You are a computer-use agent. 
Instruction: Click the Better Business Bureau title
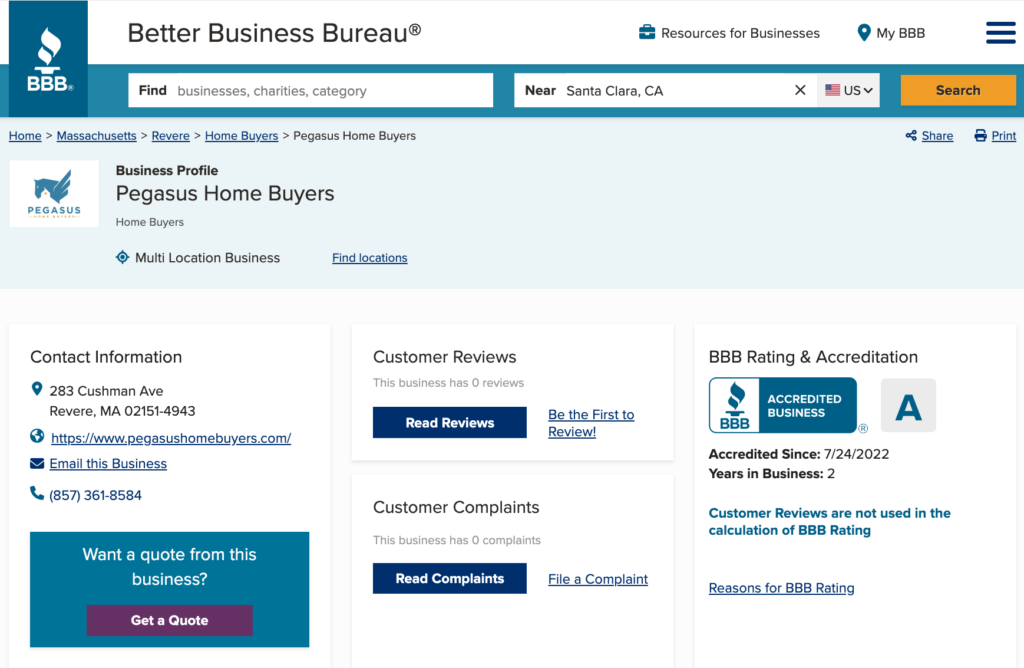[x=274, y=33]
